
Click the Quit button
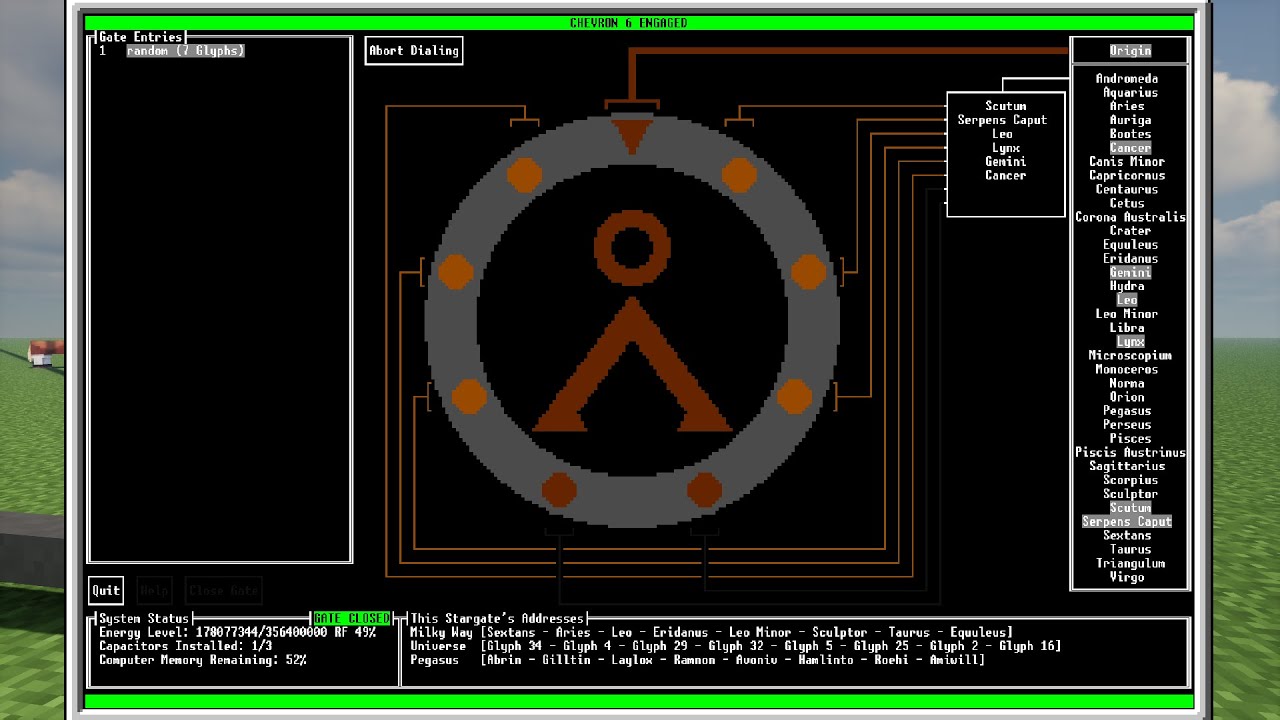coord(106,590)
